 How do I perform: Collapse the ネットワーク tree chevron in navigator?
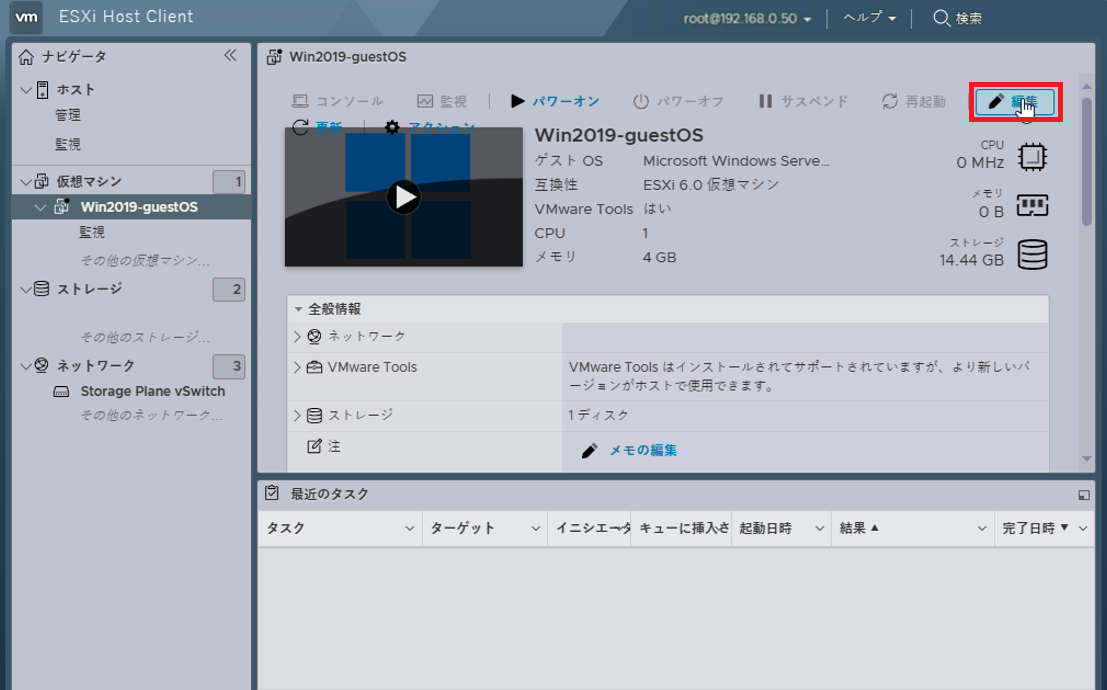(x=26, y=366)
